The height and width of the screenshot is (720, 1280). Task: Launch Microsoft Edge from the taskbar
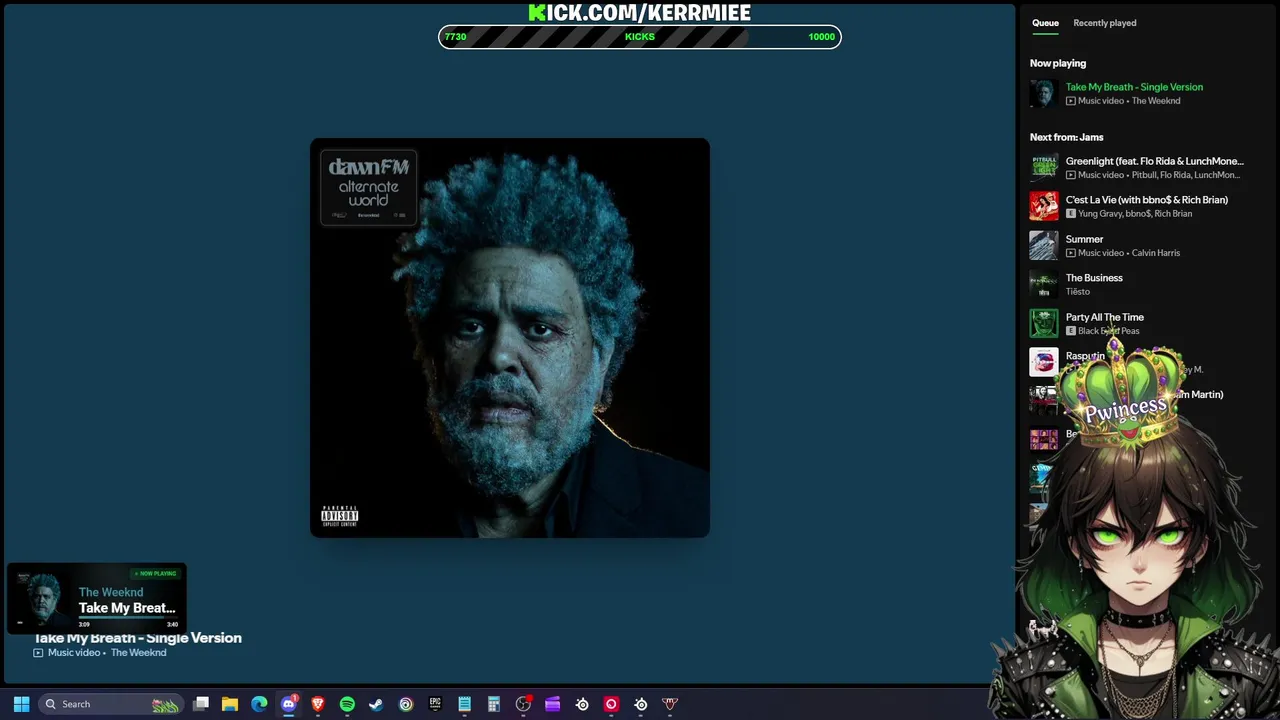[x=259, y=704]
